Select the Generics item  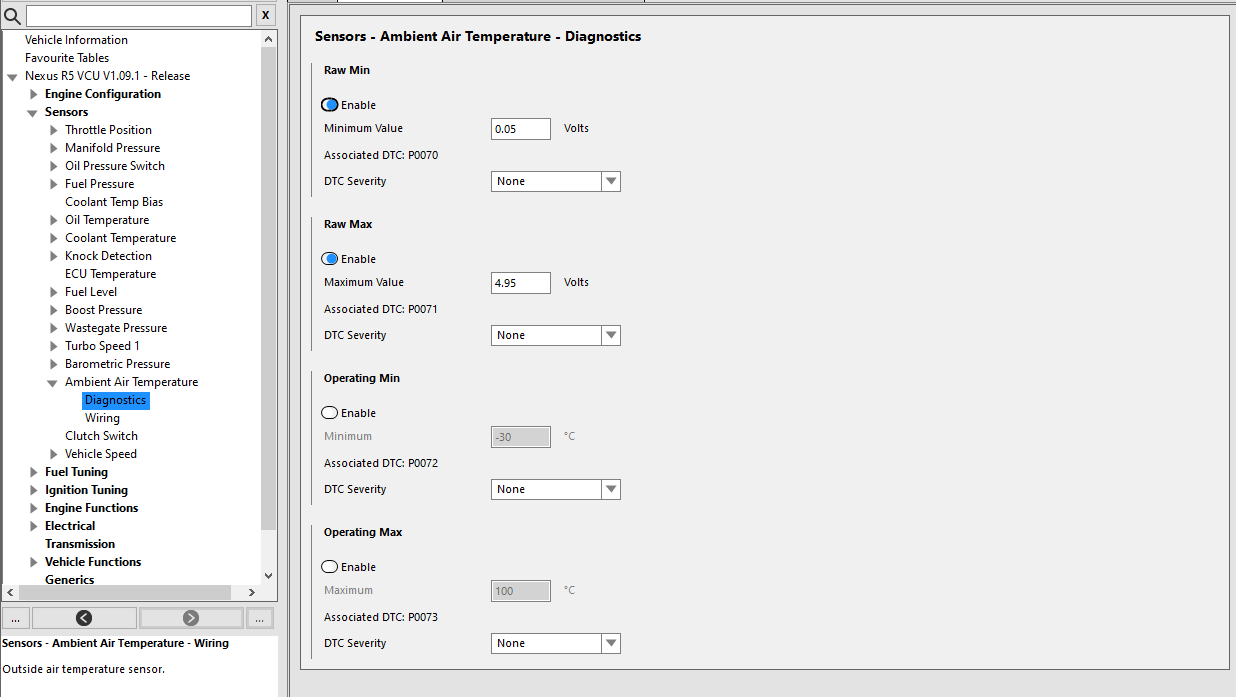point(70,580)
